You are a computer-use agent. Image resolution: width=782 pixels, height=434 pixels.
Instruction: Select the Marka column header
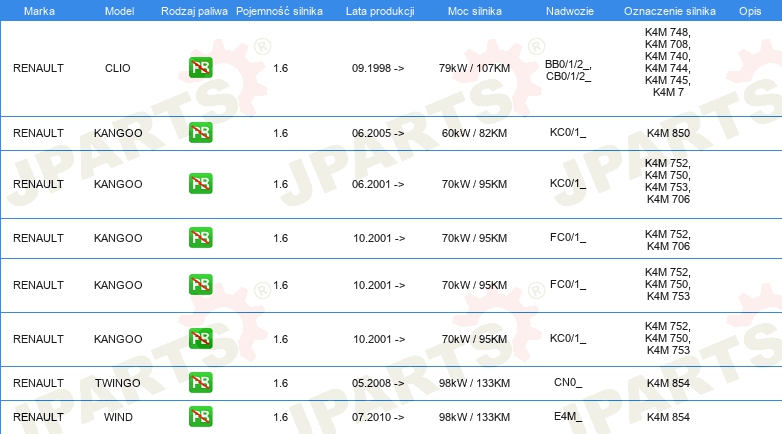pos(39,11)
